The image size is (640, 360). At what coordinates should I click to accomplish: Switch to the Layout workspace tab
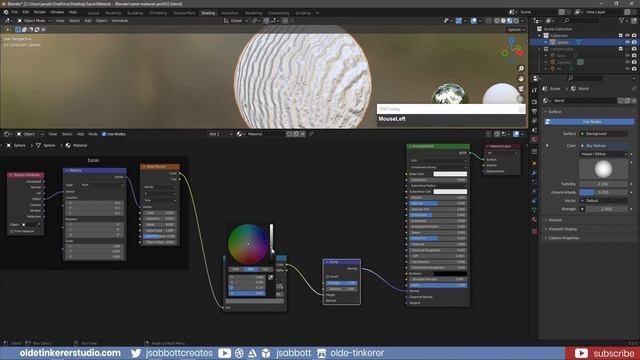tap(93, 13)
